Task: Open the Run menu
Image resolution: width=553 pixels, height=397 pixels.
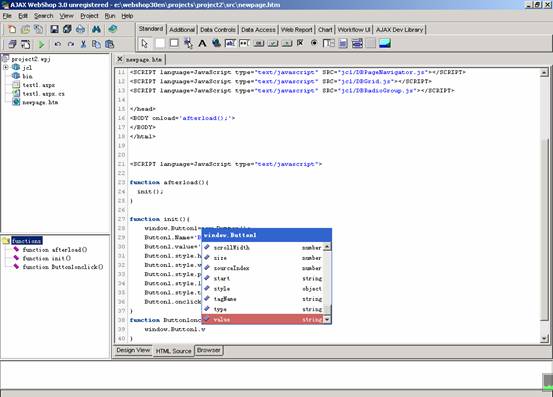Action: pos(110,16)
